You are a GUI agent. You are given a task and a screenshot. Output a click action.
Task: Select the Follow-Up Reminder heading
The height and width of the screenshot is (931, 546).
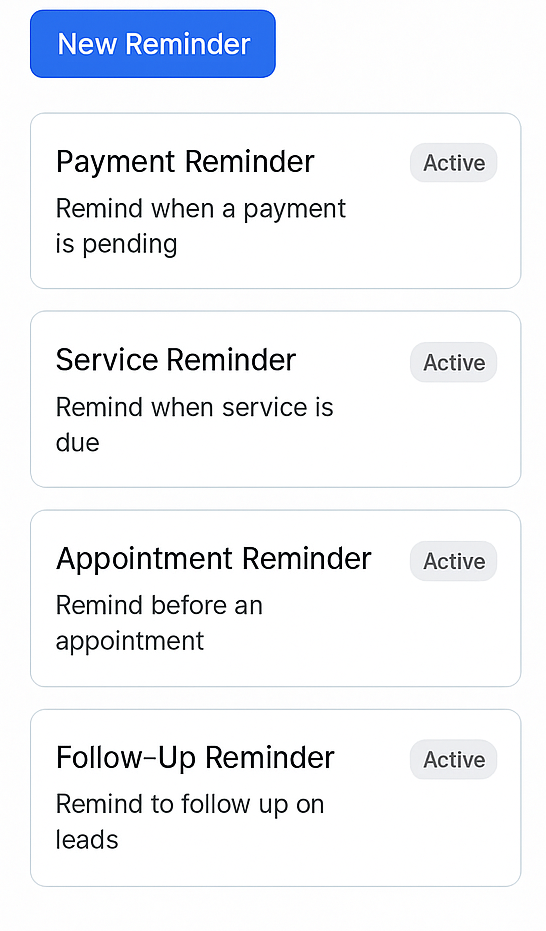(195, 758)
